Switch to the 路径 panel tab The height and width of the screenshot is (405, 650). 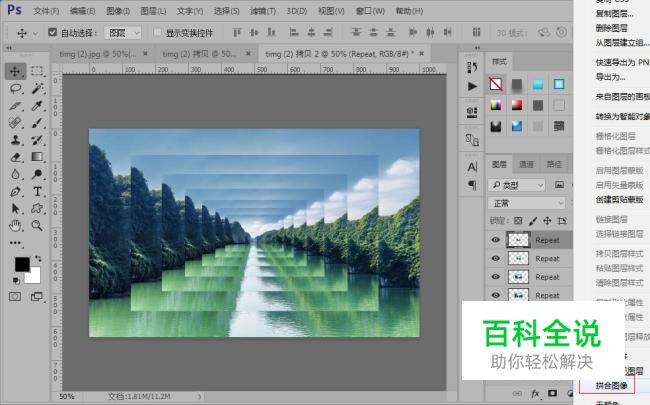(x=554, y=165)
